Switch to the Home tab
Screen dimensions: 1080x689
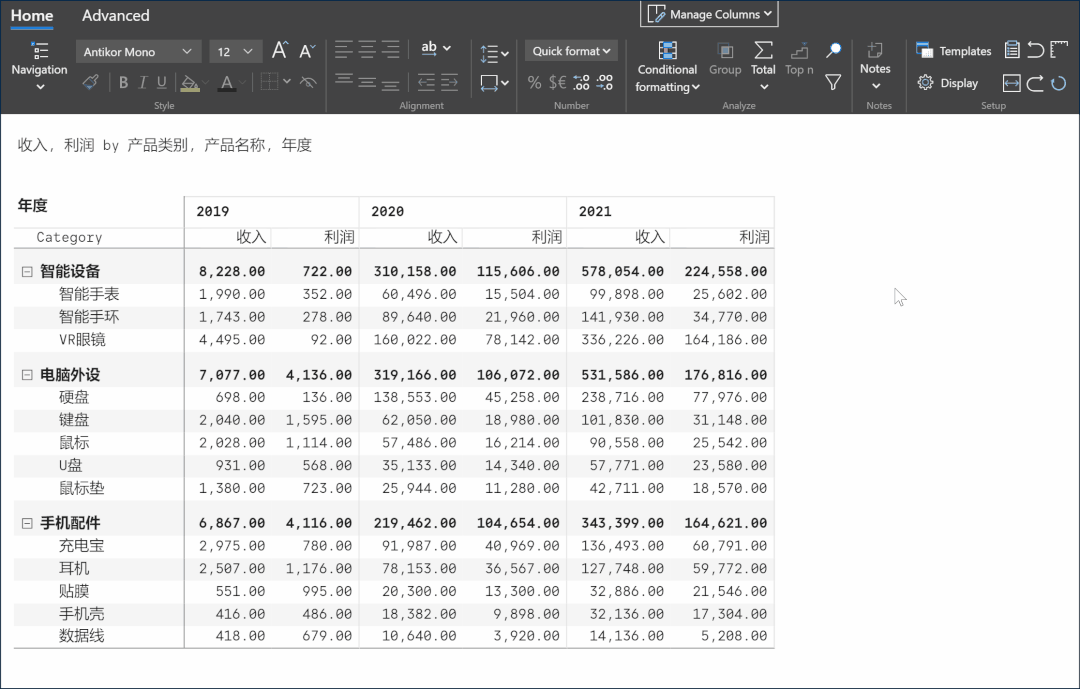32,15
